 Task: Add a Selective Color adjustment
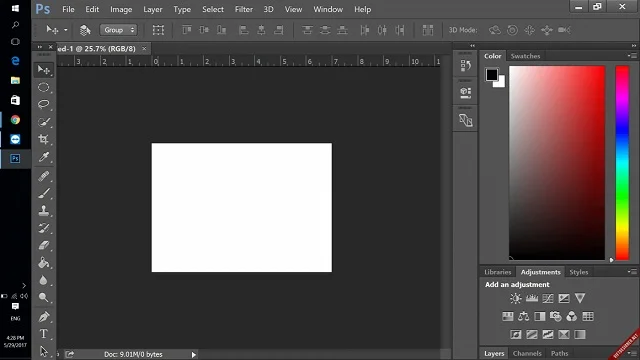coord(564,335)
